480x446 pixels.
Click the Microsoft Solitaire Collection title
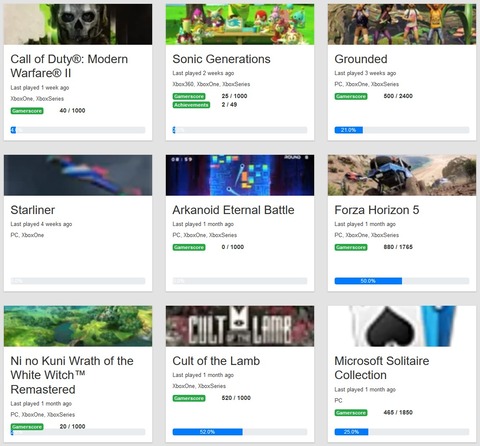click(x=382, y=368)
